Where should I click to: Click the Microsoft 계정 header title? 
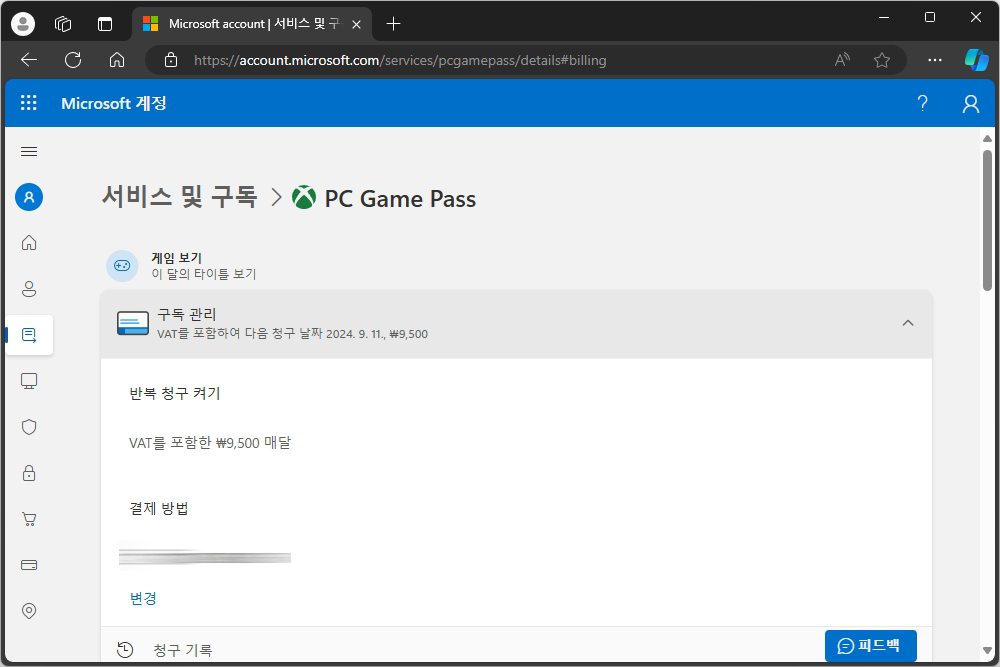pos(114,103)
